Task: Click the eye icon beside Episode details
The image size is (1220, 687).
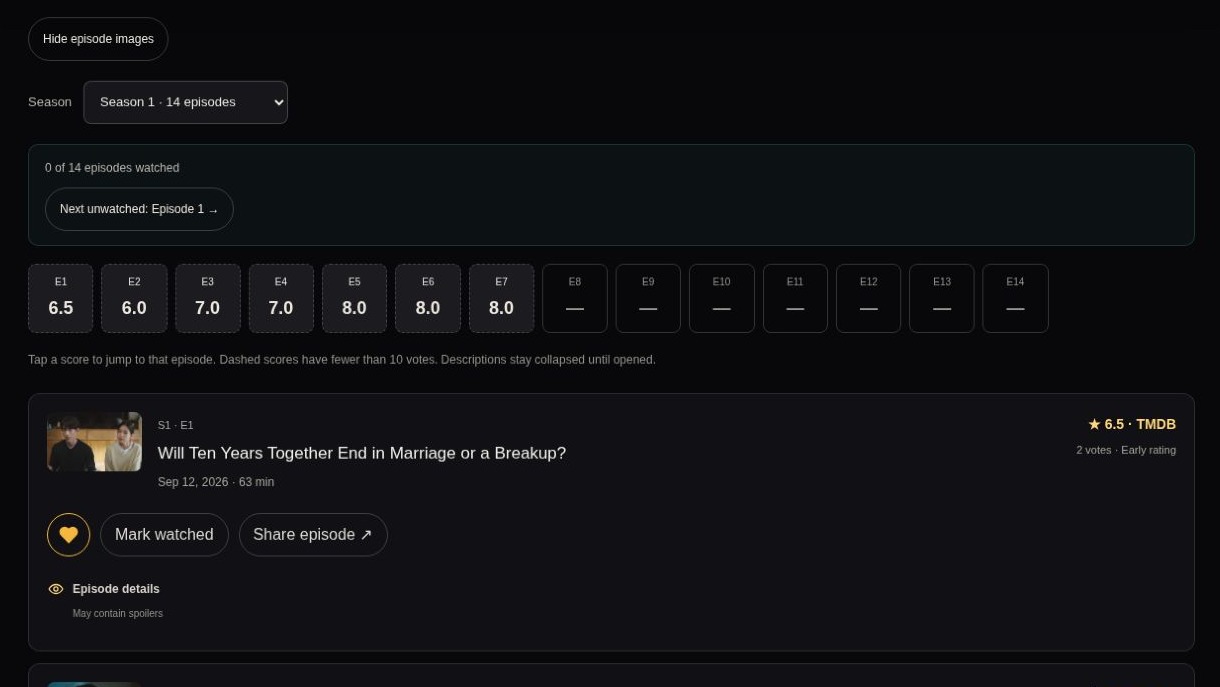Action: point(56,589)
